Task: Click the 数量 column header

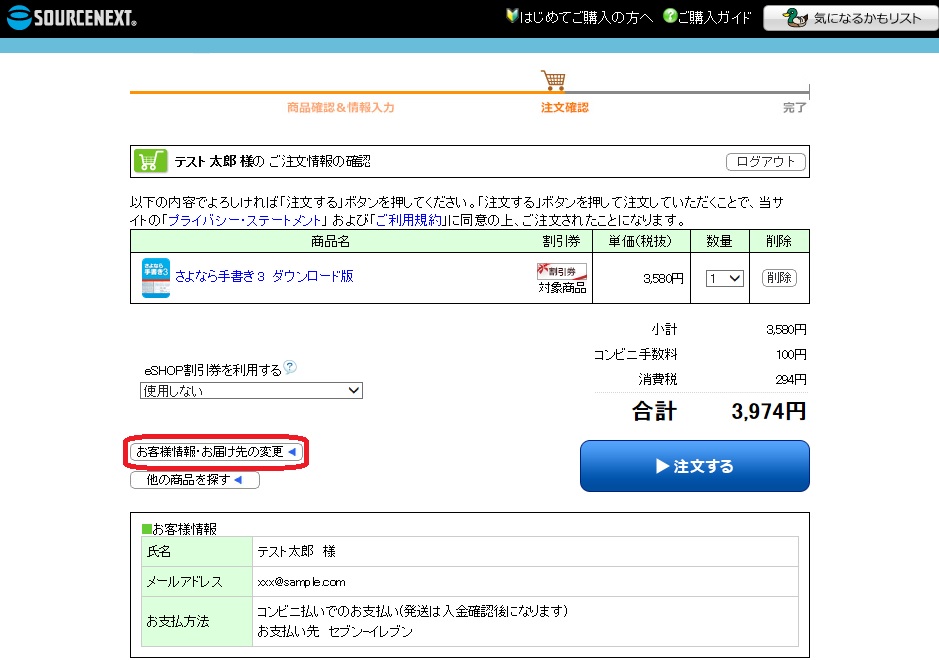Action: (719, 241)
